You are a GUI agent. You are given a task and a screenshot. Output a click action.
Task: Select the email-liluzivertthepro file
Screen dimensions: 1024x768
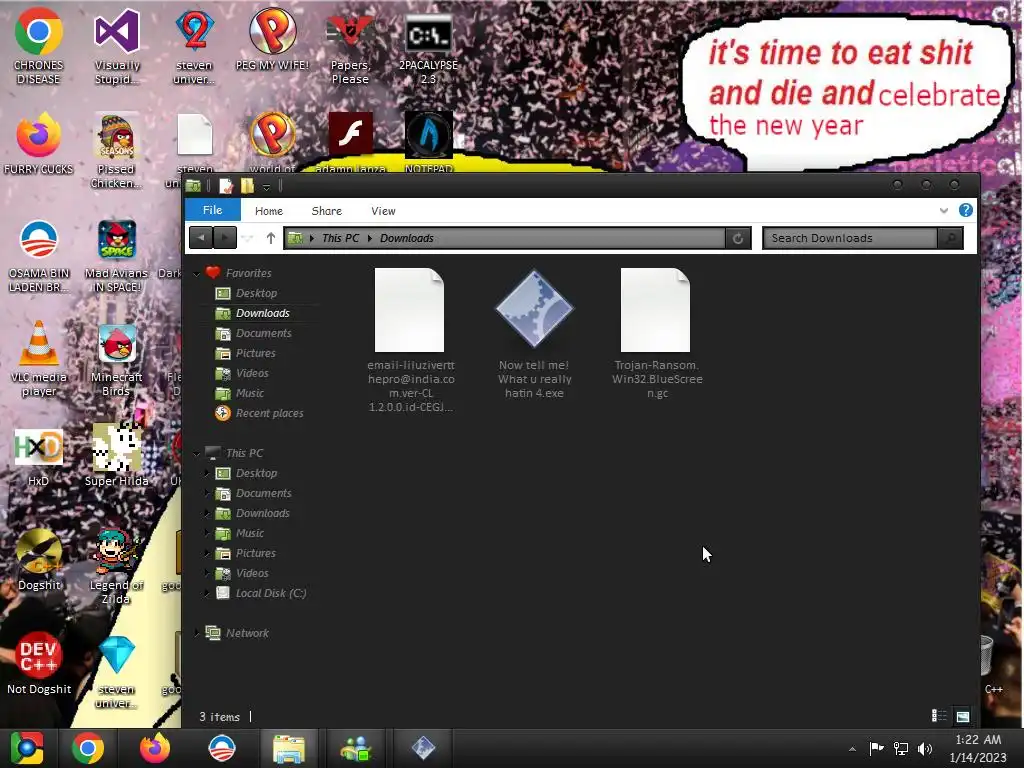coord(411,340)
